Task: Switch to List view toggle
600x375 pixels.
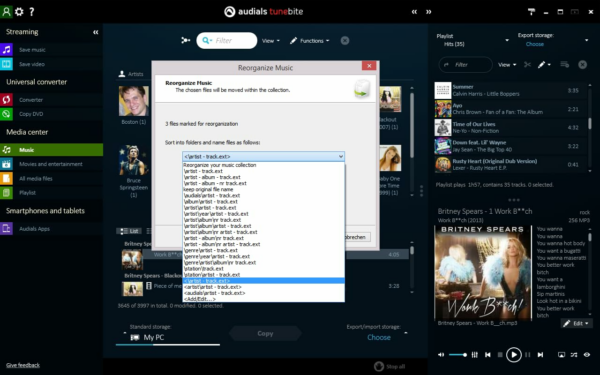Action: pos(129,231)
